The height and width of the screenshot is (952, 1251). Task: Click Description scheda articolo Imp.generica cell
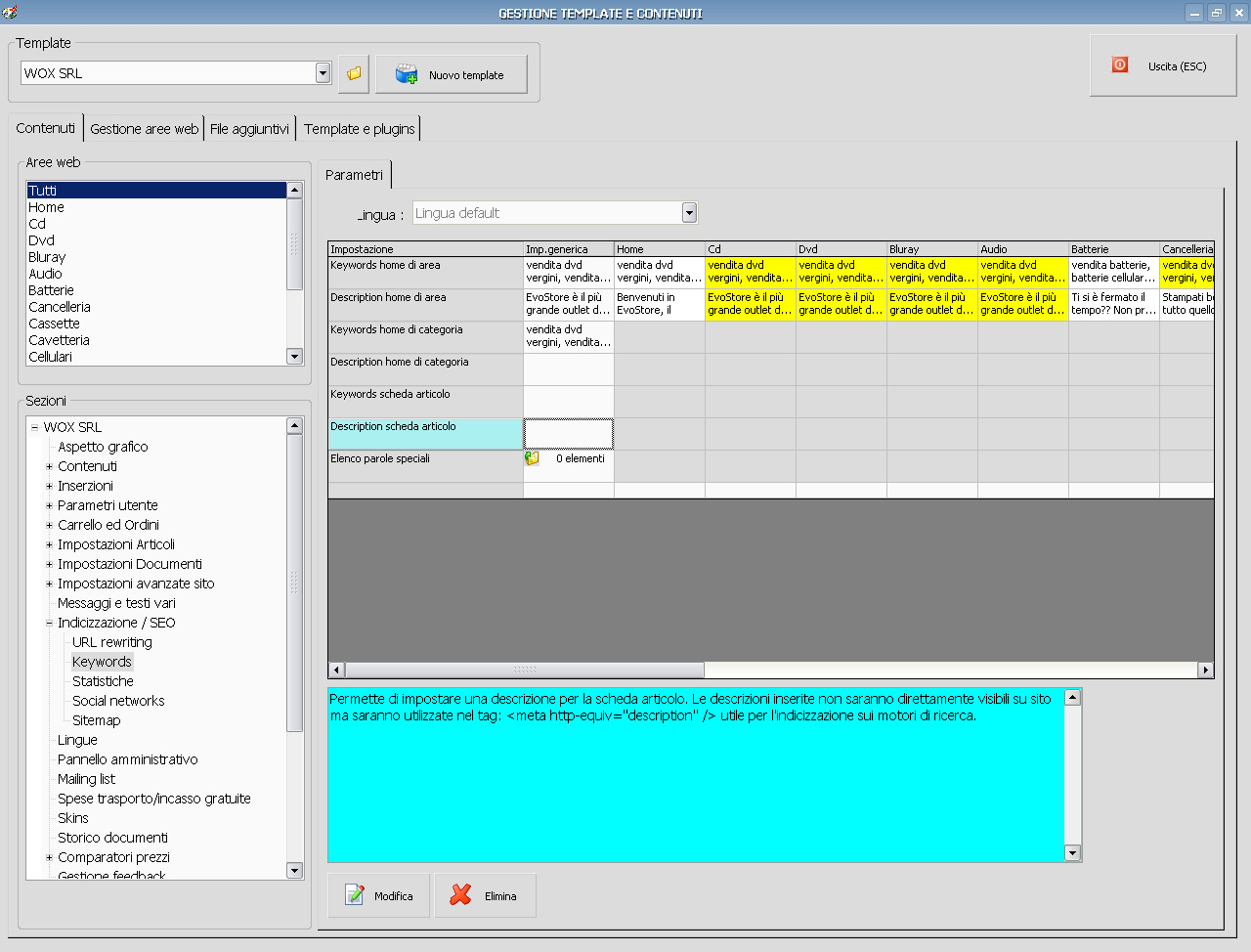[x=568, y=433]
